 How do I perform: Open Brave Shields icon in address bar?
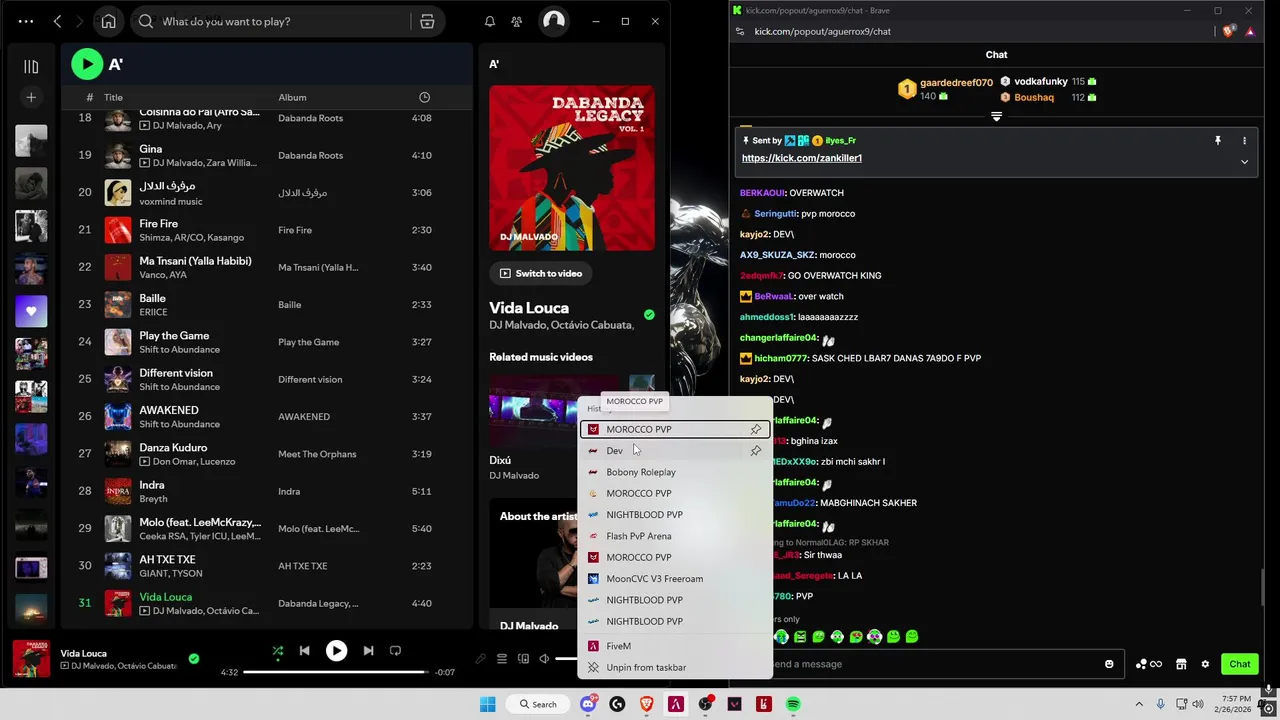point(1229,31)
